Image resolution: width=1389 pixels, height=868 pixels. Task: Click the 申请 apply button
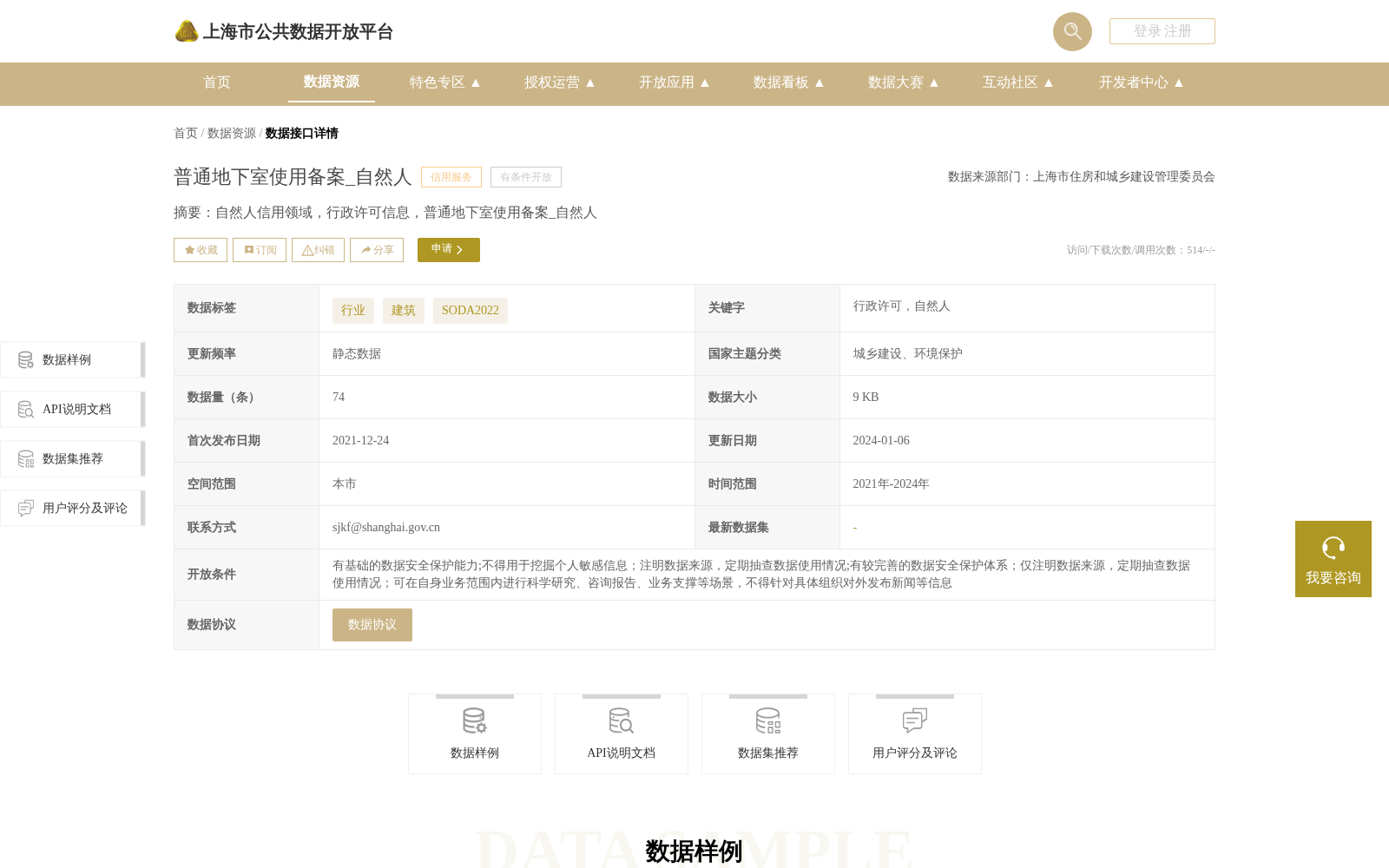point(449,250)
